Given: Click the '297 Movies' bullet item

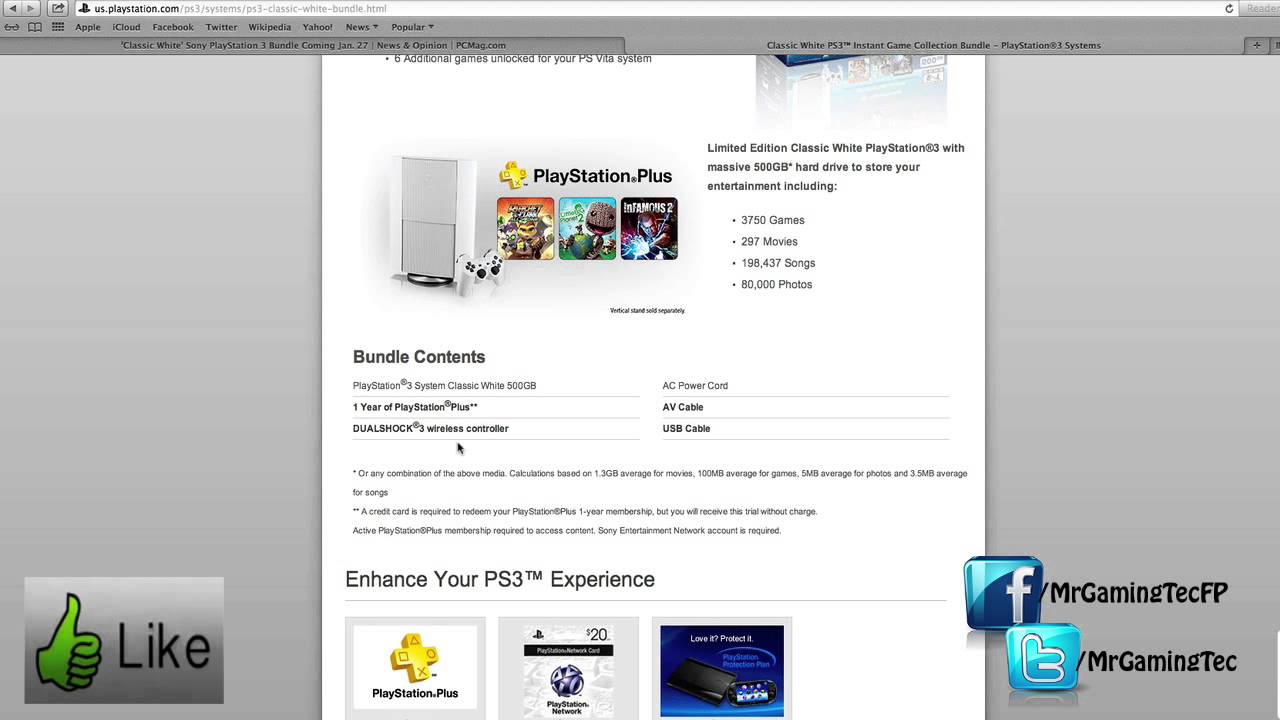Looking at the screenshot, I should [769, 241].
